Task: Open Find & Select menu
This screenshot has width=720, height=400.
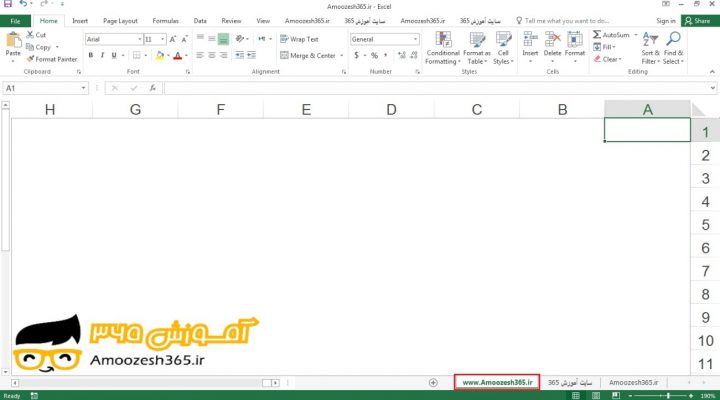Action: (673, 48)
